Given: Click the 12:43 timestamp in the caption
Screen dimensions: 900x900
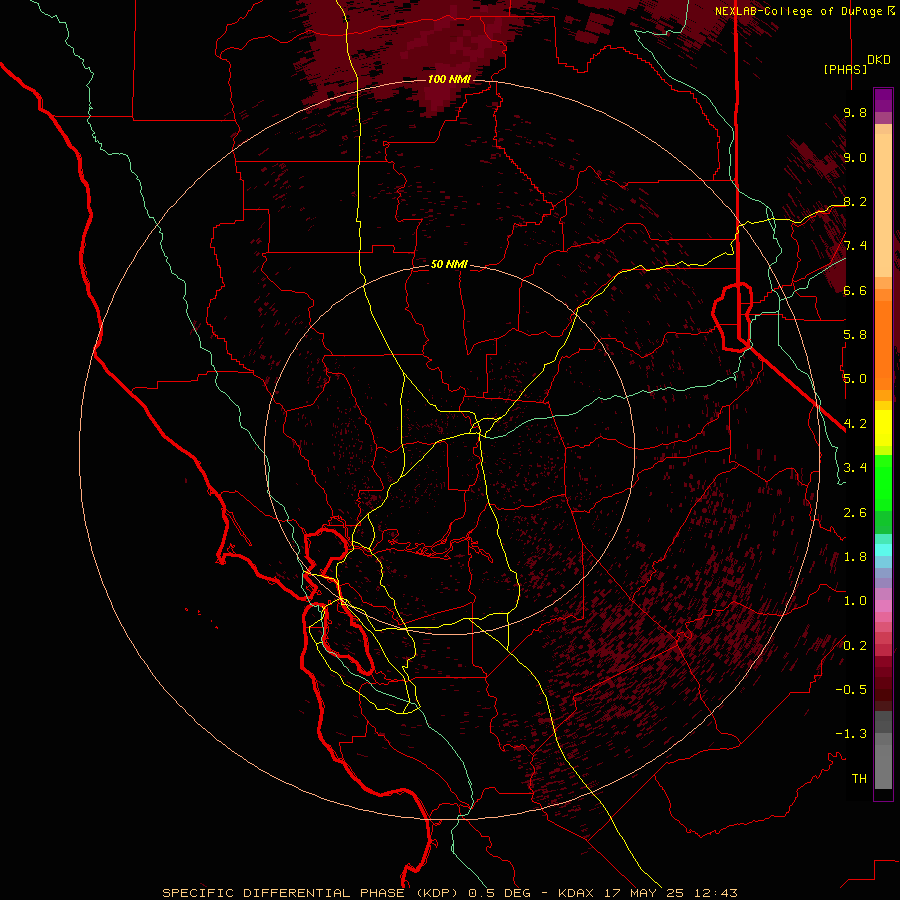Looking at the screenshot, I should click(x=715, y=893).
